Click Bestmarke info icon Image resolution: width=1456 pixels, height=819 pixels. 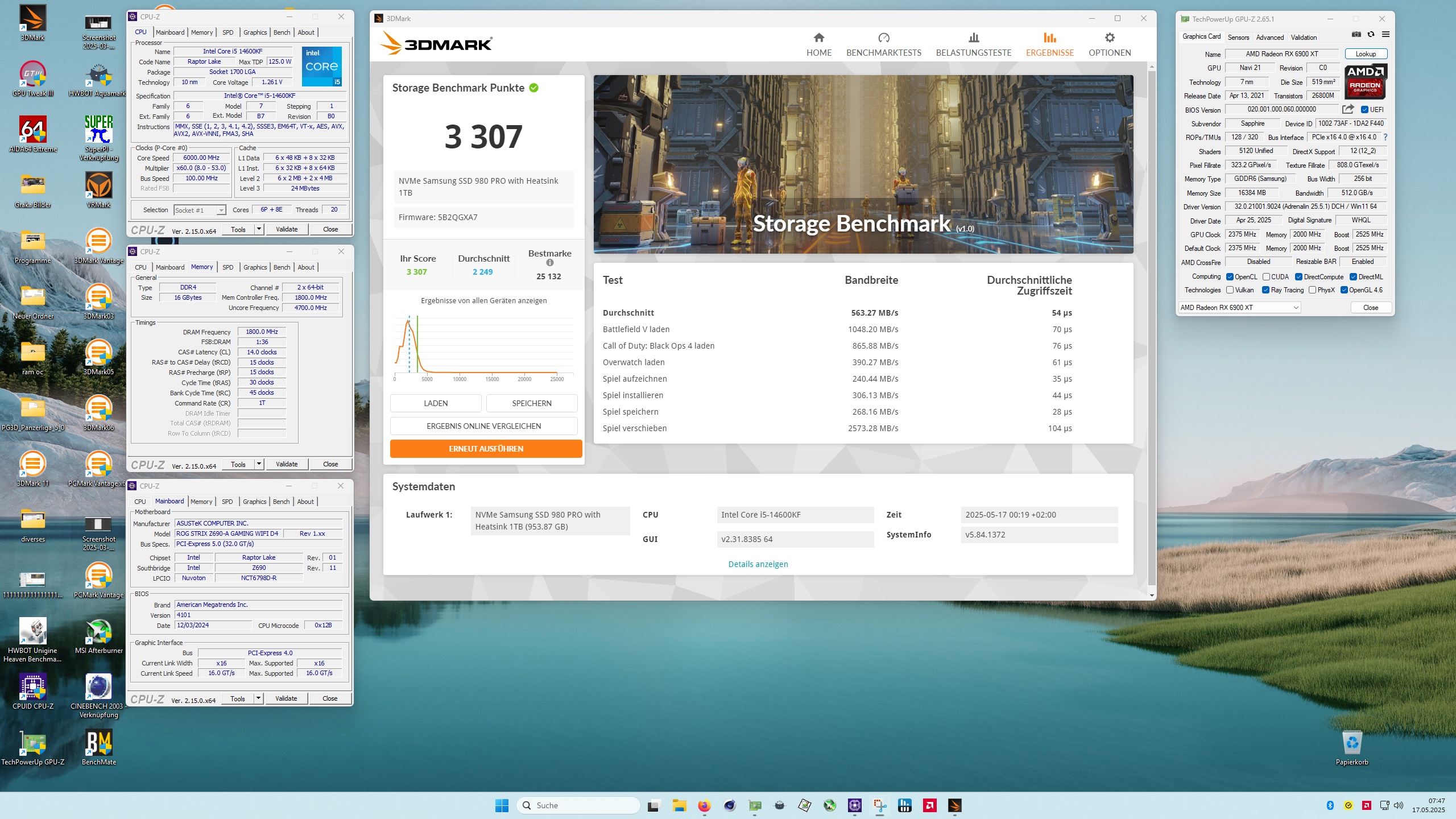[x=550, y=263]
